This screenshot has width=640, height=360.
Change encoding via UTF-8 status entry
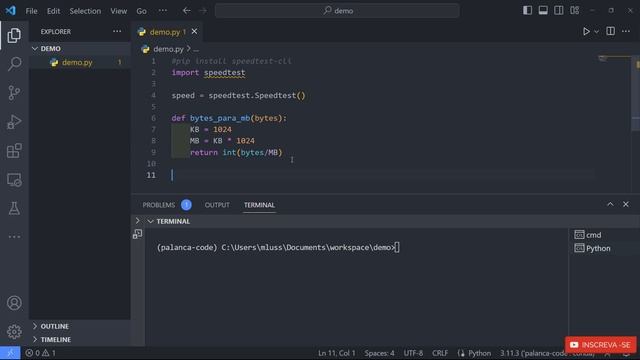coord(413,353)
